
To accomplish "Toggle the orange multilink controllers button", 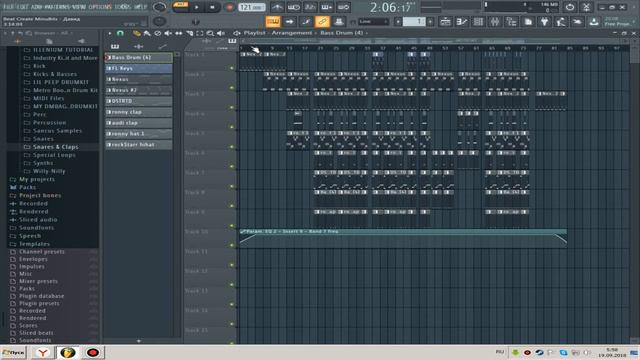I will coord(322,21).
